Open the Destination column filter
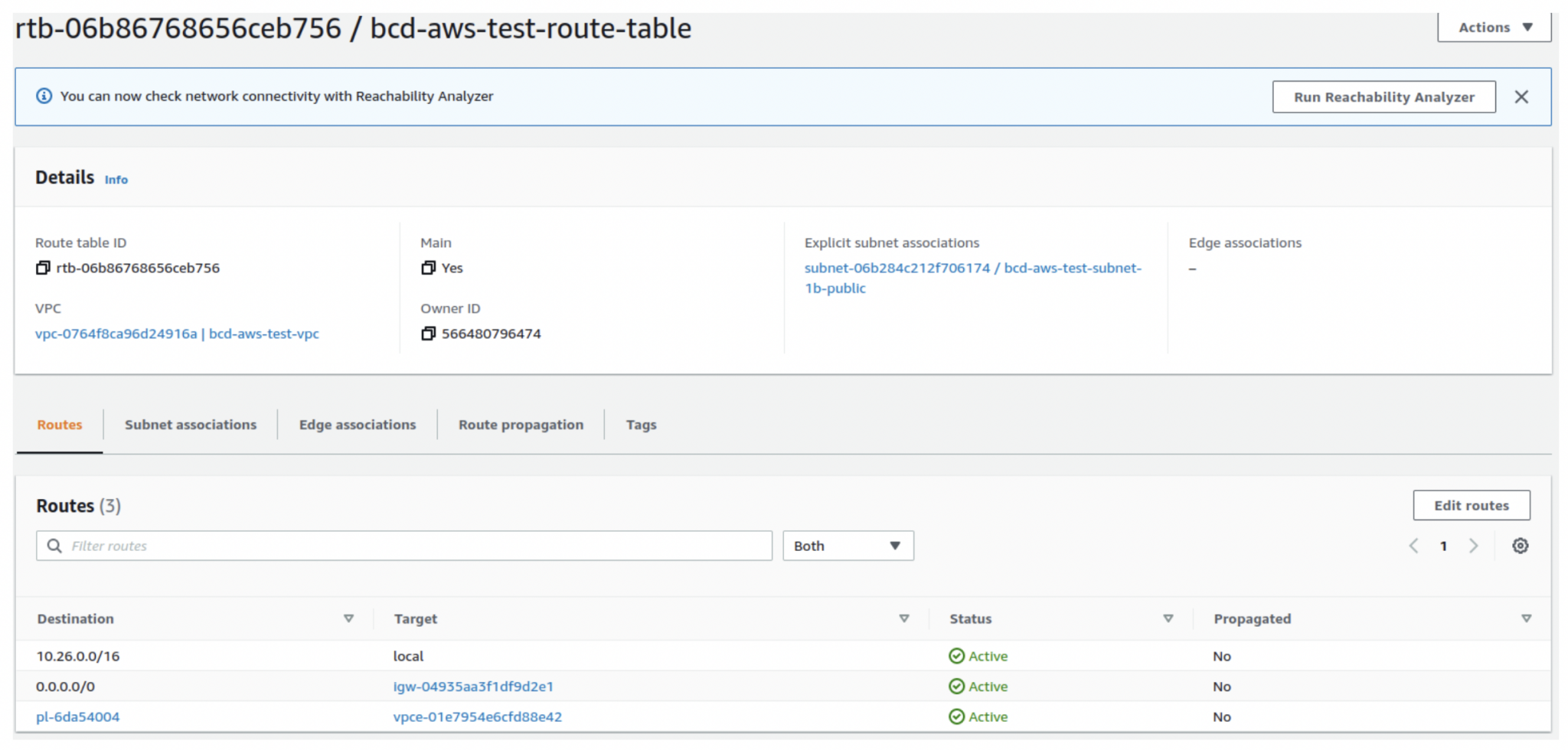This screenshot has width=1568, height=750. [349, 618]
